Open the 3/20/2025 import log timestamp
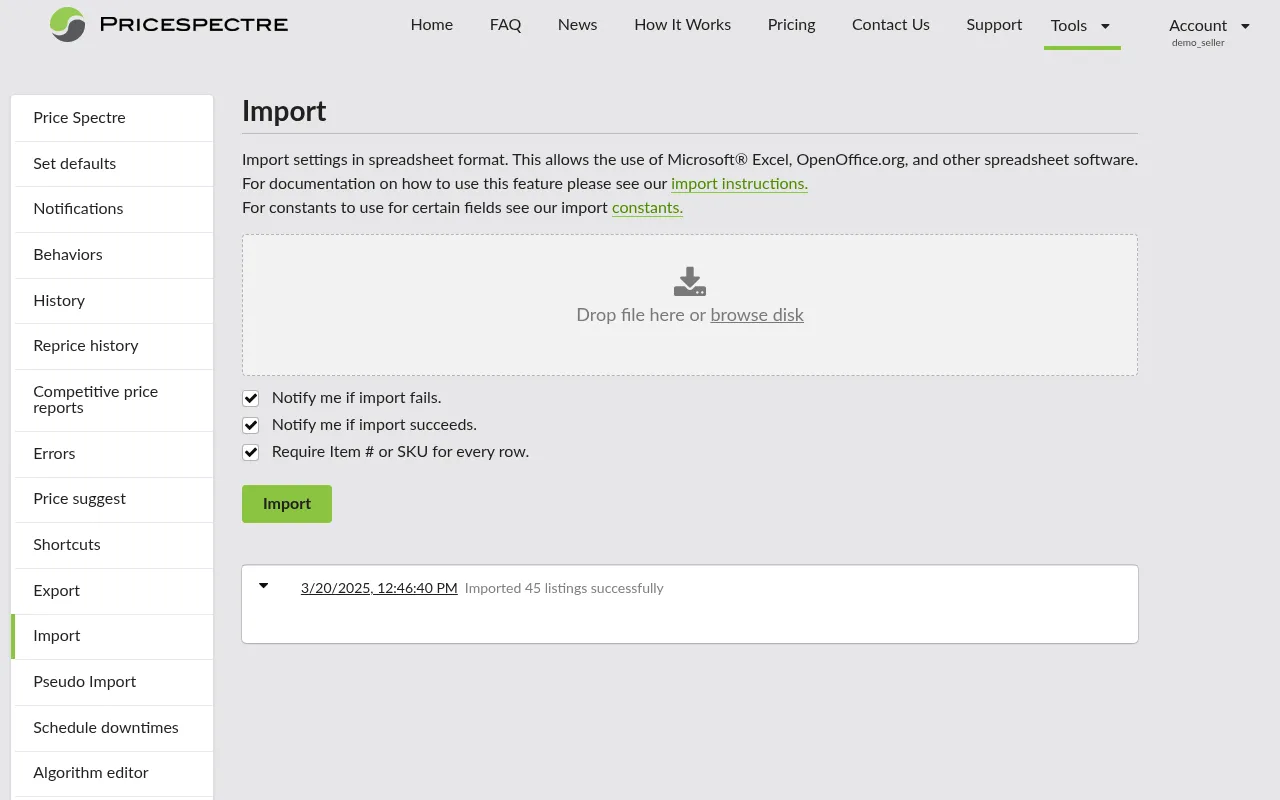Image resolution: width=1280 pixels, height=800 pixels. coord(378,588)
